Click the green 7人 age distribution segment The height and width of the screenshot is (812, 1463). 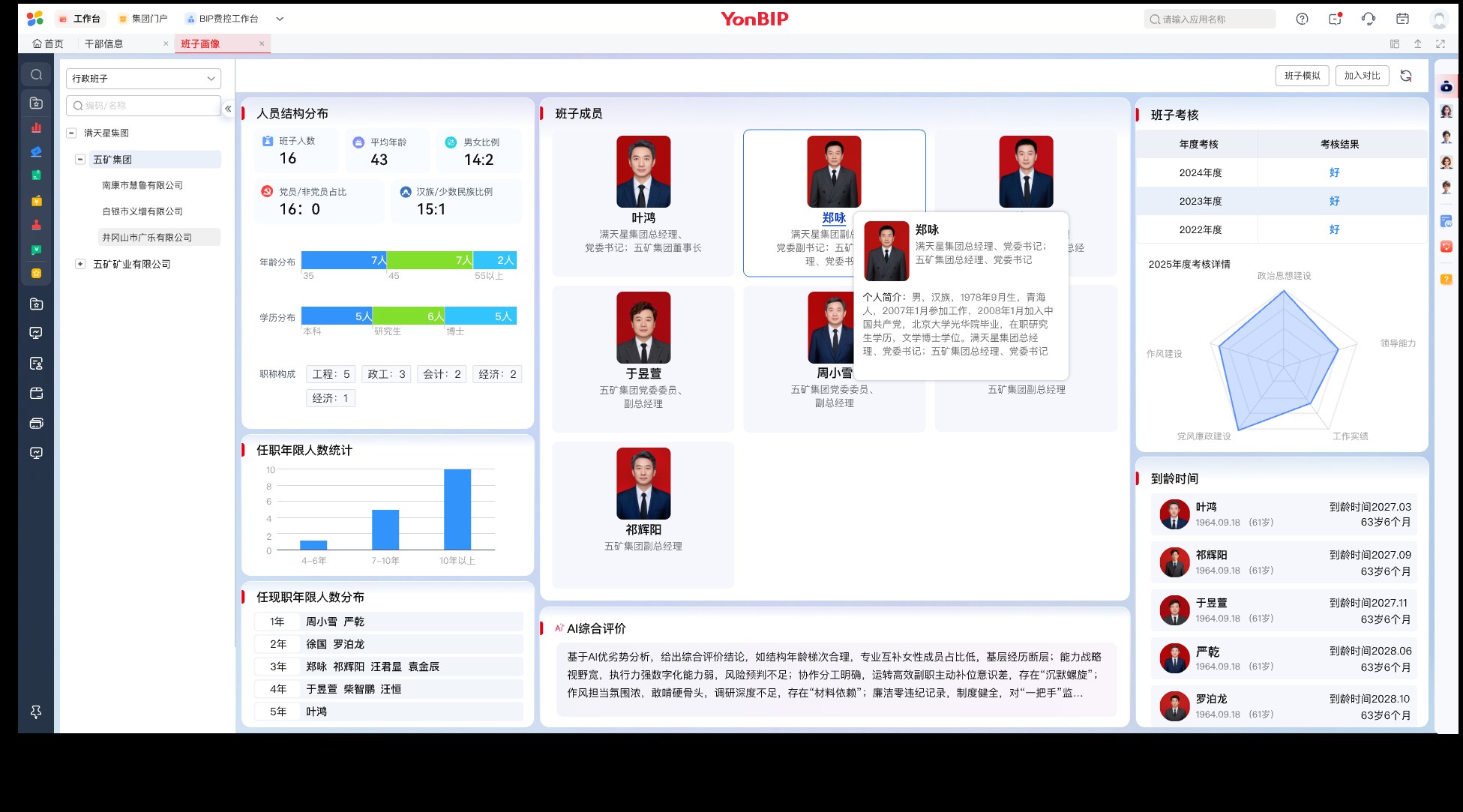click(x=430, y=260)
